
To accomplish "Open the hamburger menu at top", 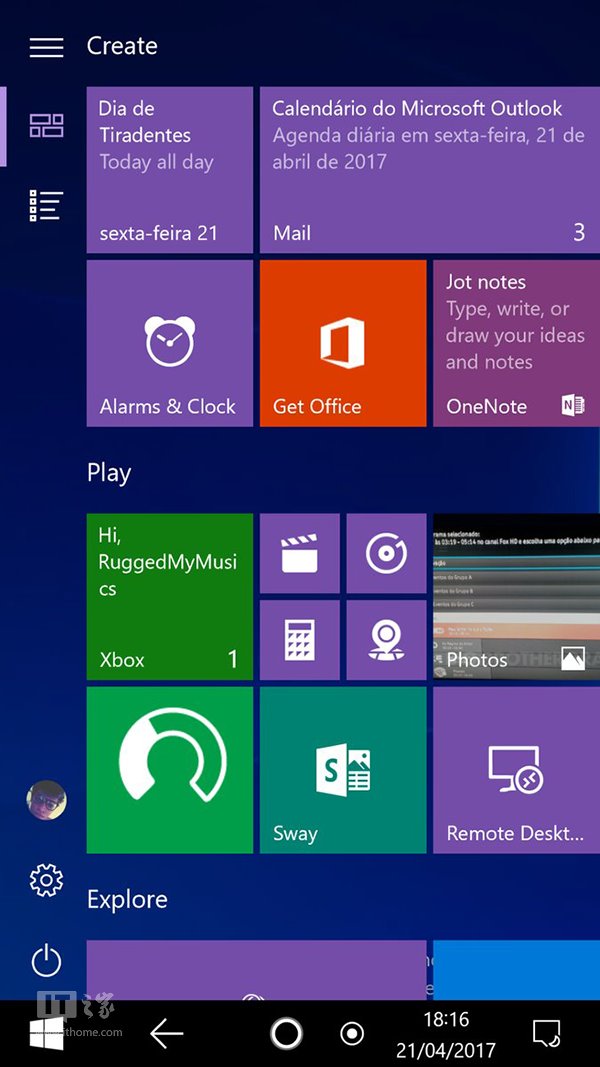I will tap(46, 47).
